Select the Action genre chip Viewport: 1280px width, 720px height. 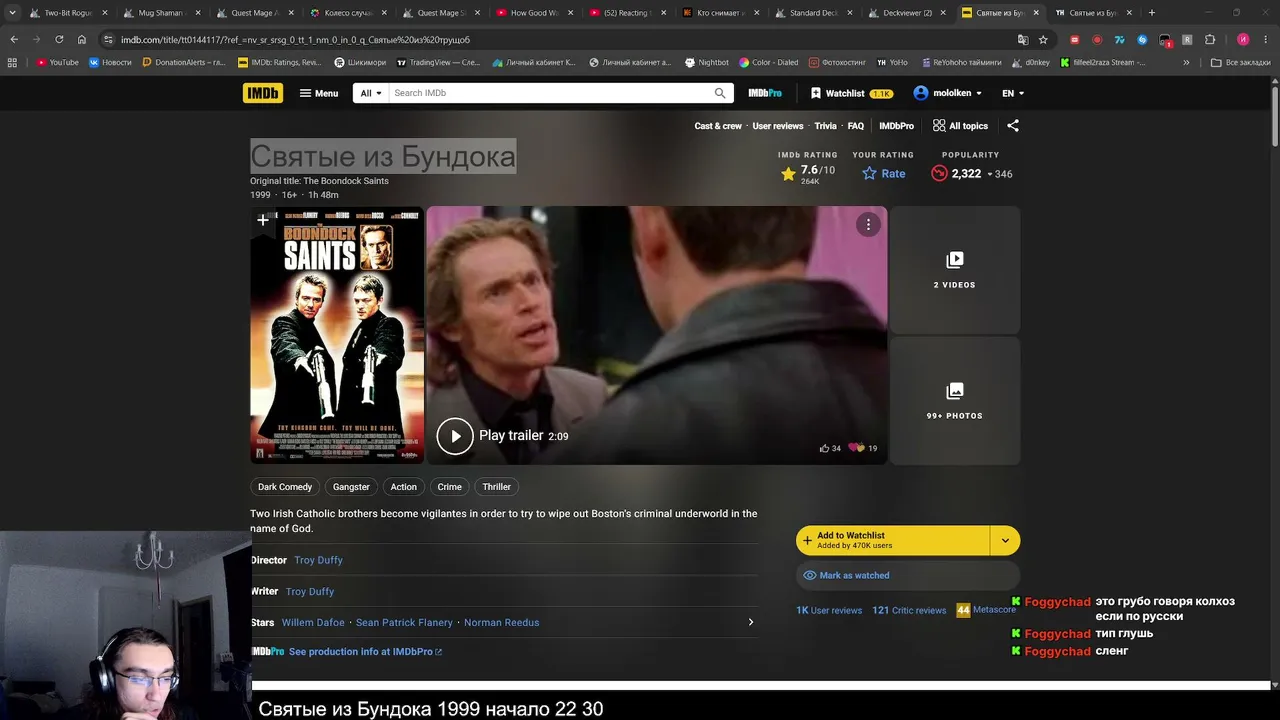(x=404, y=487)
